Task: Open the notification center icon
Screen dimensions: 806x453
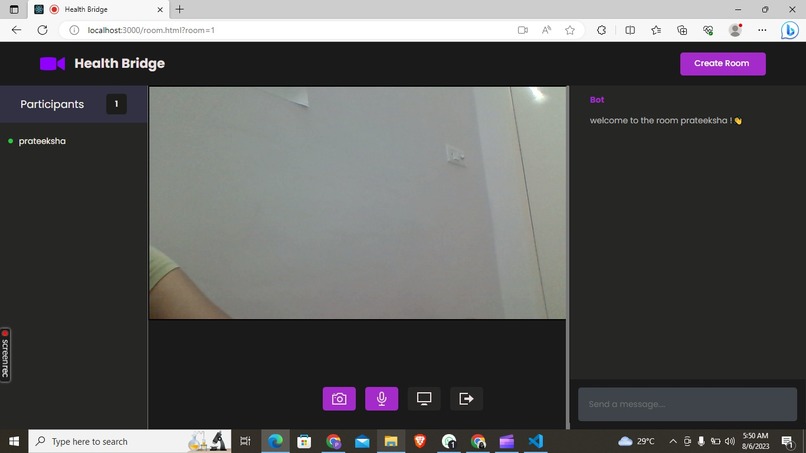Action: (787, 441)
